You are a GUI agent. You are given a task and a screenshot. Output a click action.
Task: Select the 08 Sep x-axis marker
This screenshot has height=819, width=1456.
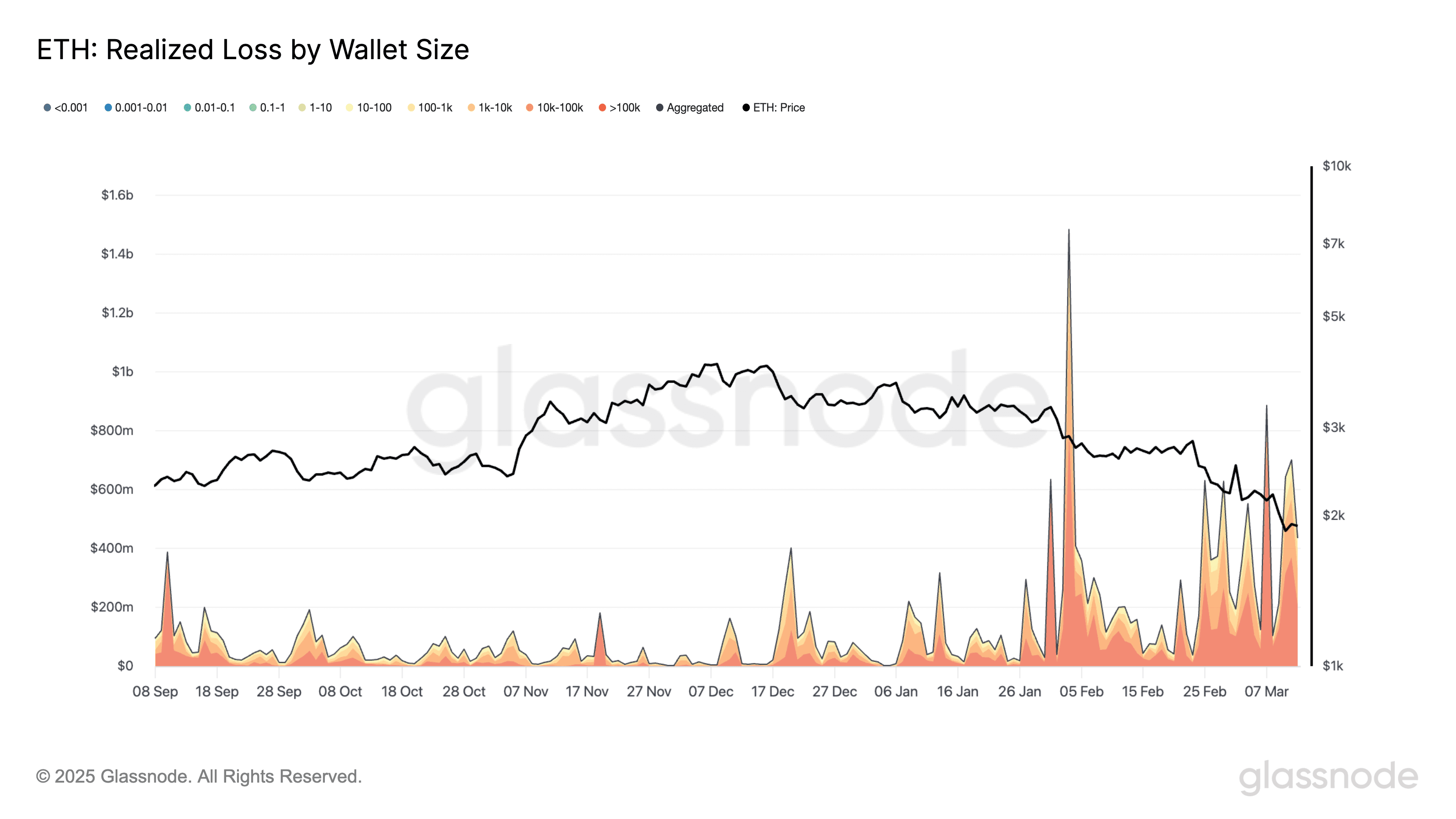(155, 691)
